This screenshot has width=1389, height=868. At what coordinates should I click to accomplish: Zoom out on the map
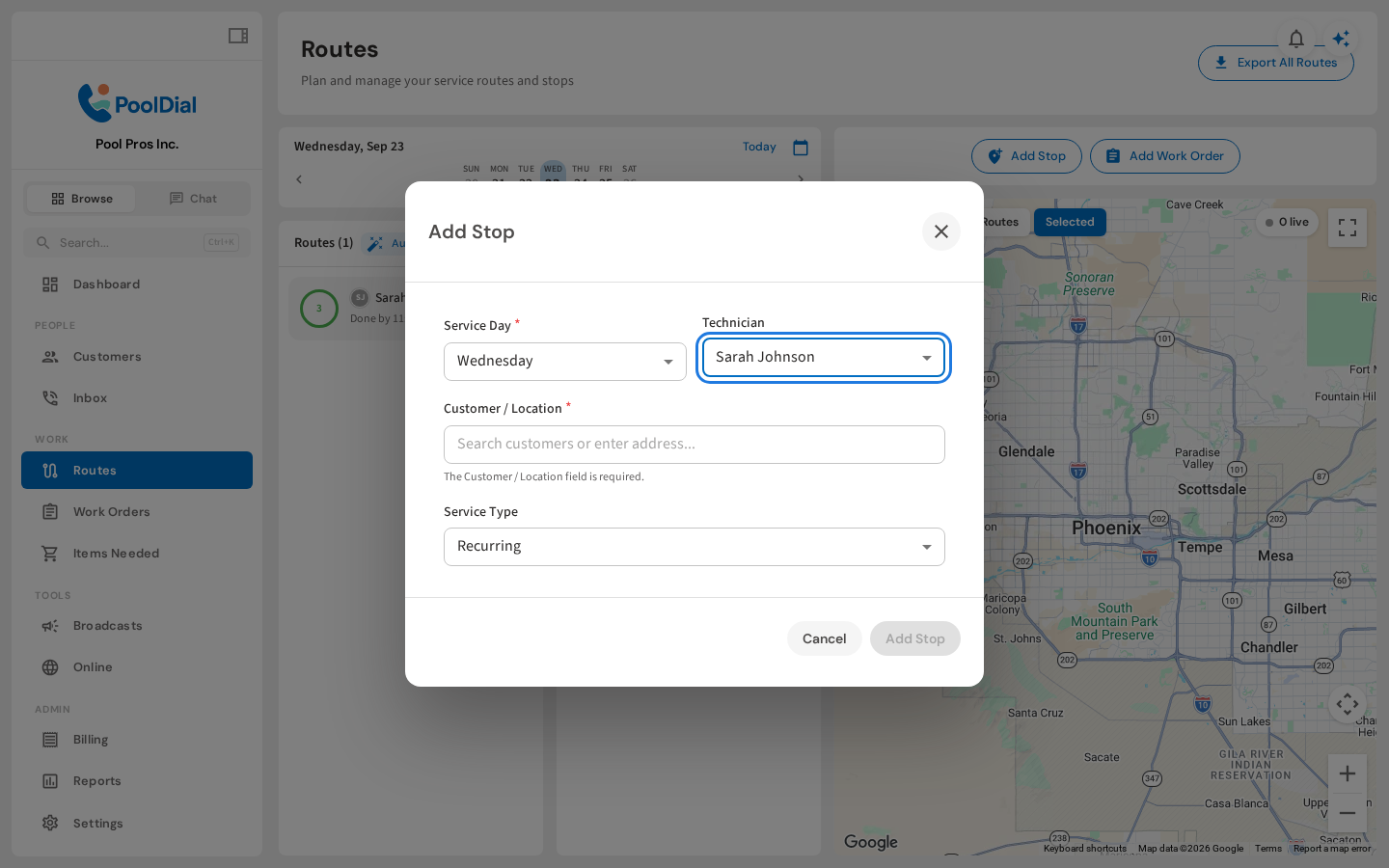pos(1348,813)
